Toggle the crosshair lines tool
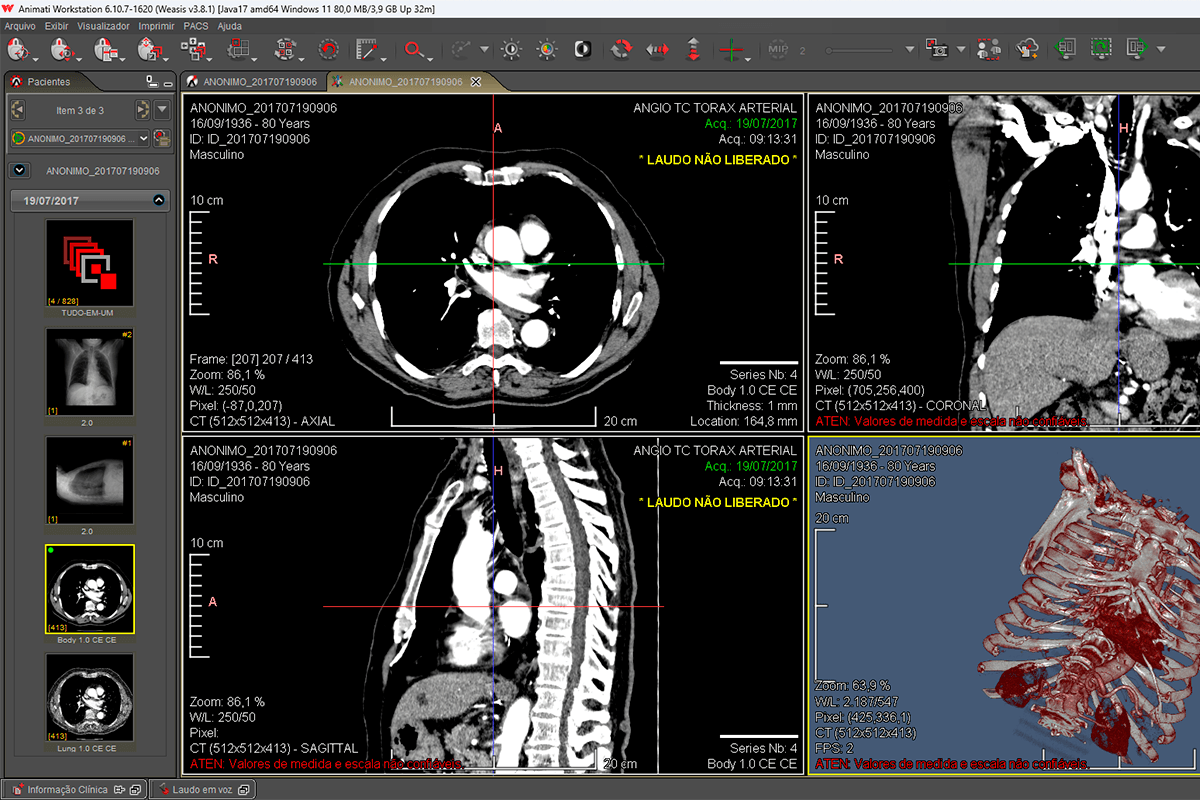 [732, 48]
